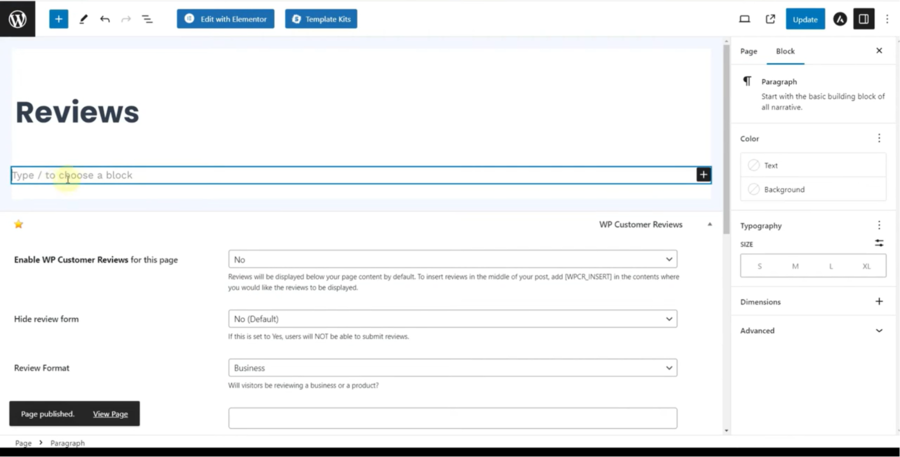Click the WordPress logo
This screenshot has width=900, height=457.
[x=17, y=19]
